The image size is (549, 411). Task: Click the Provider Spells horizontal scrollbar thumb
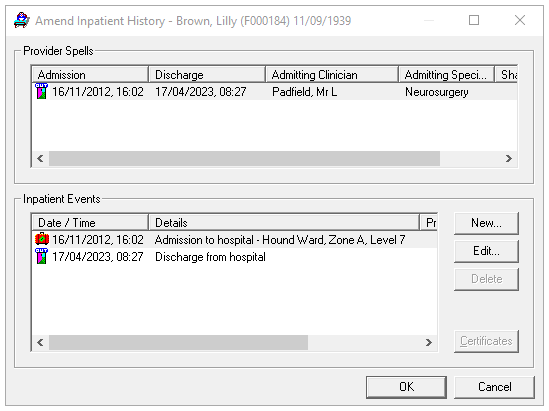[x=244, y=159]
